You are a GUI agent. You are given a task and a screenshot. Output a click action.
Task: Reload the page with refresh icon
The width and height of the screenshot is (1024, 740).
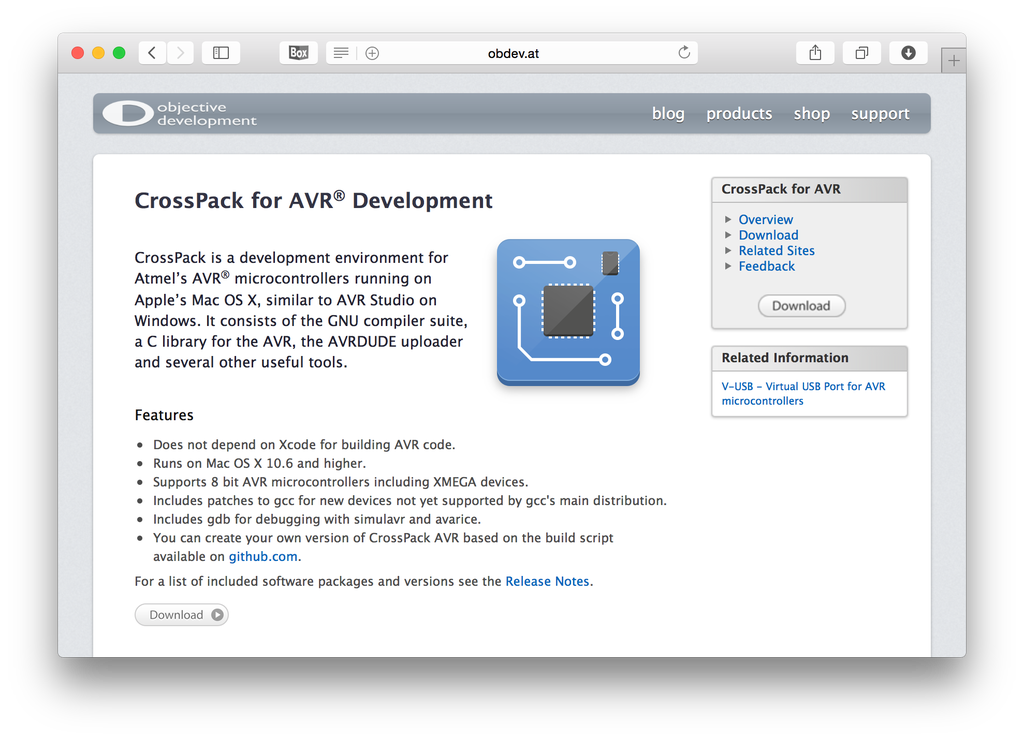pyautogui.click(x=684, y=53)
